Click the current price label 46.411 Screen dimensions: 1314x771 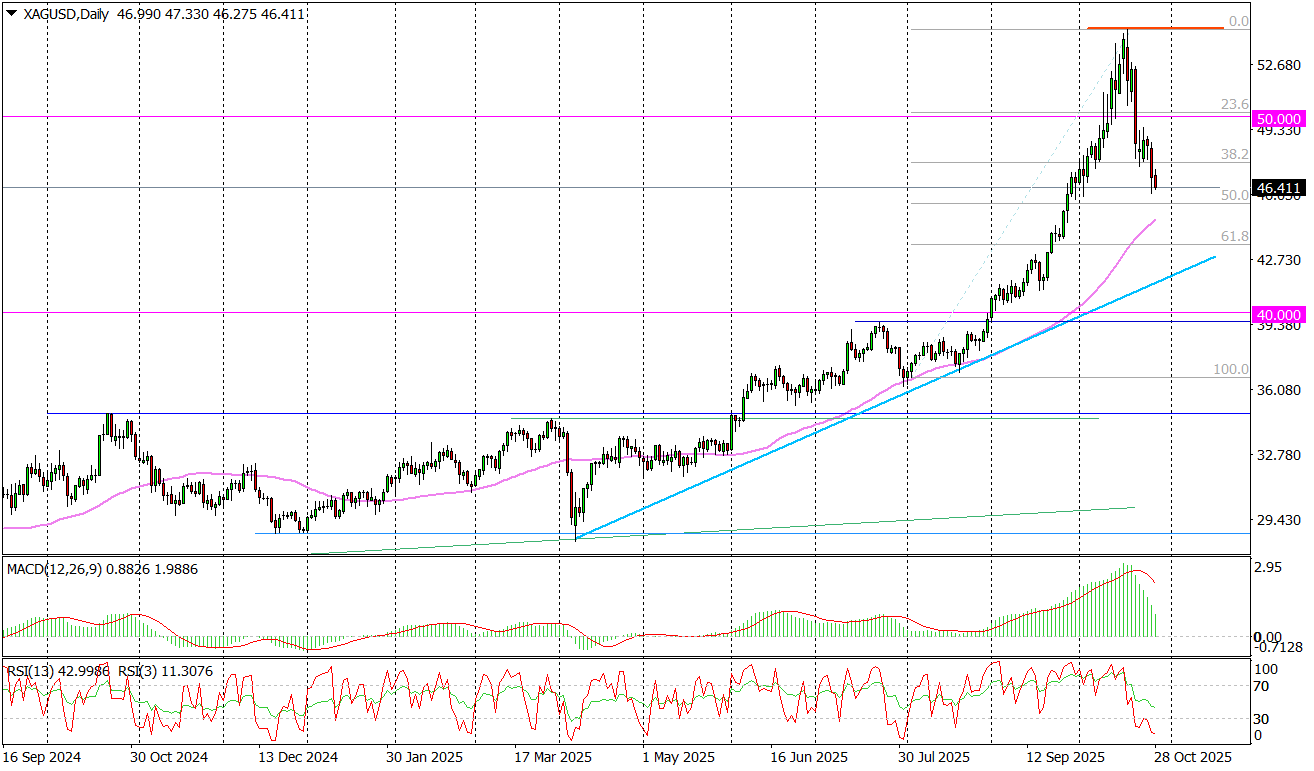tap(1279, 188)
